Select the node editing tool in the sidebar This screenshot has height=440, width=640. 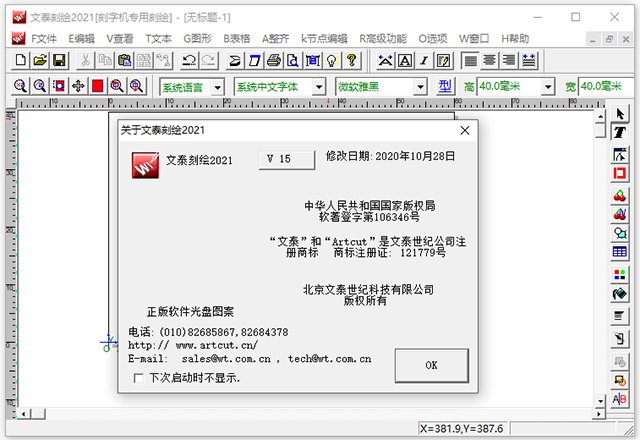pos(620,155)
